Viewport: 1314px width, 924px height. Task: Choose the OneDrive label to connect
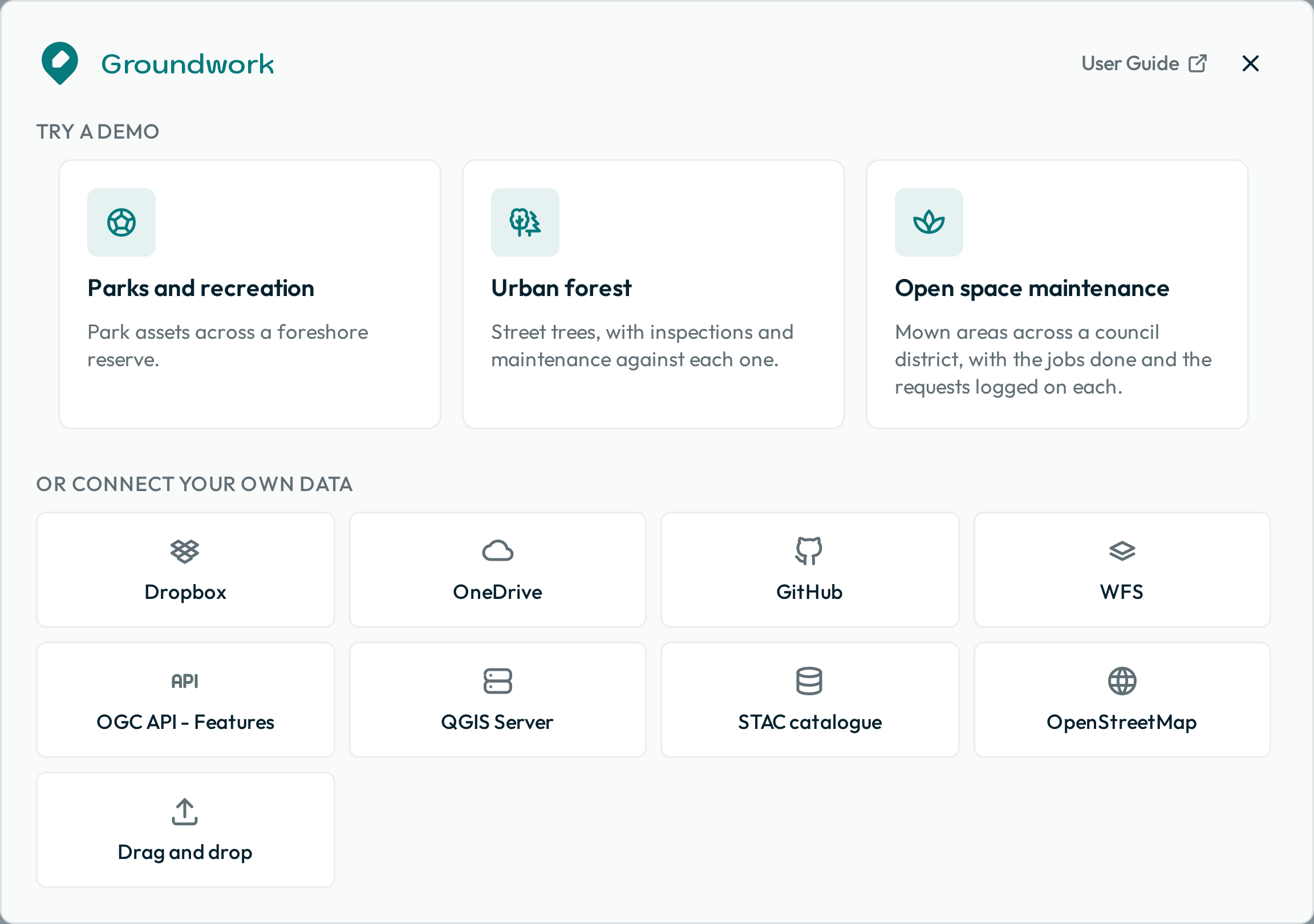click(x=497, y=592)
